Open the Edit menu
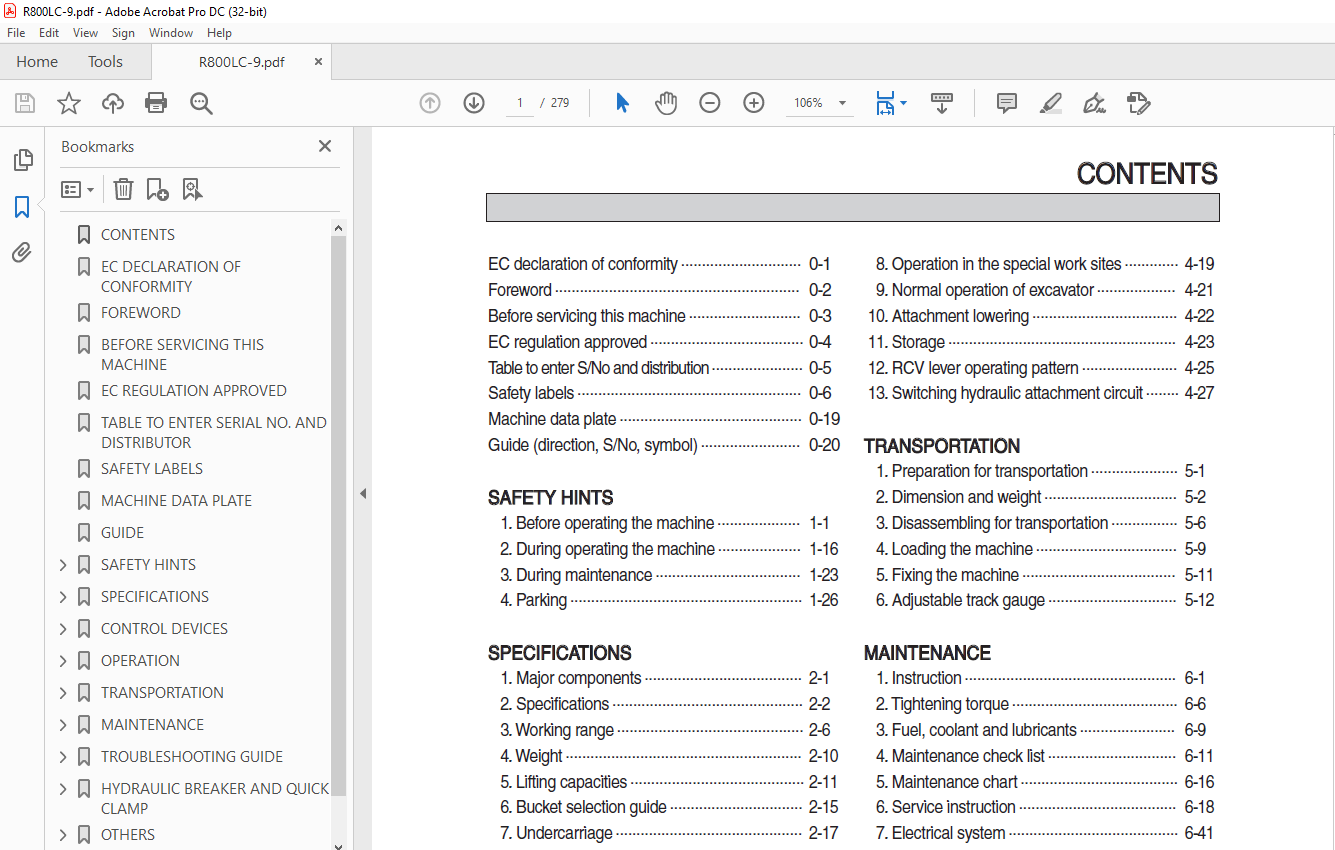Screen dimensions: 1335x850 pos(49,33)
